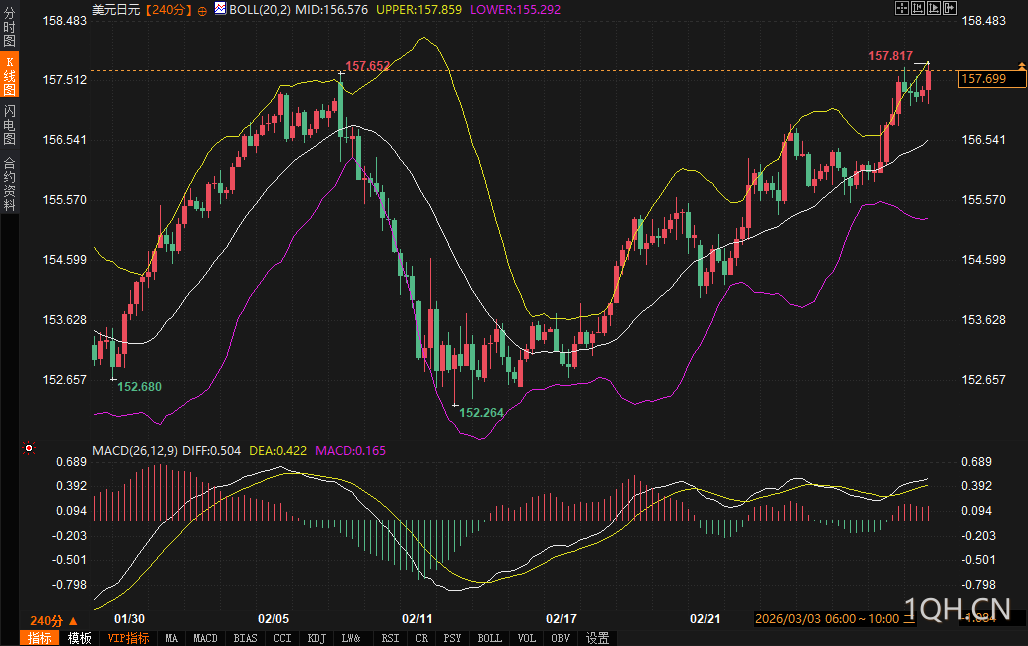1028x646 pixels.
Task: Open 闪电图 in the left sidebar
Action: (x=9, y=124)
